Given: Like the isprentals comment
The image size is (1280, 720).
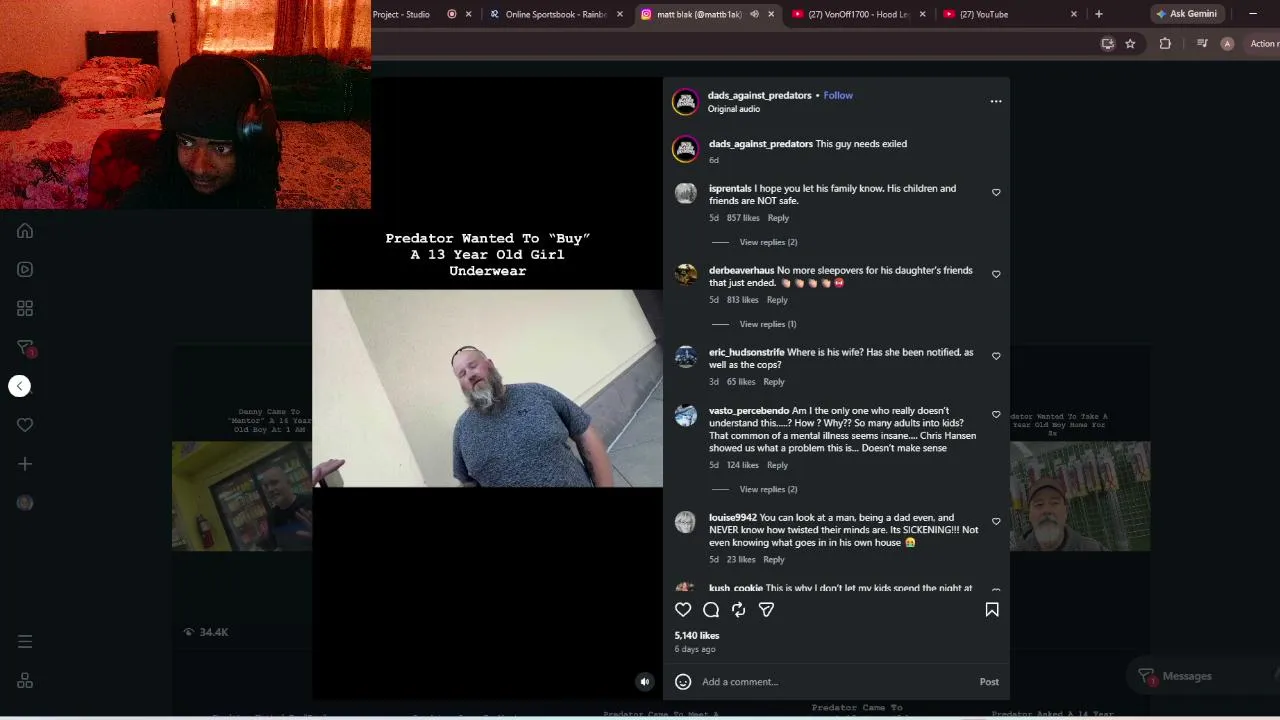Looking at the screenshot, I should pyautogui.click(x=996, y=192).
